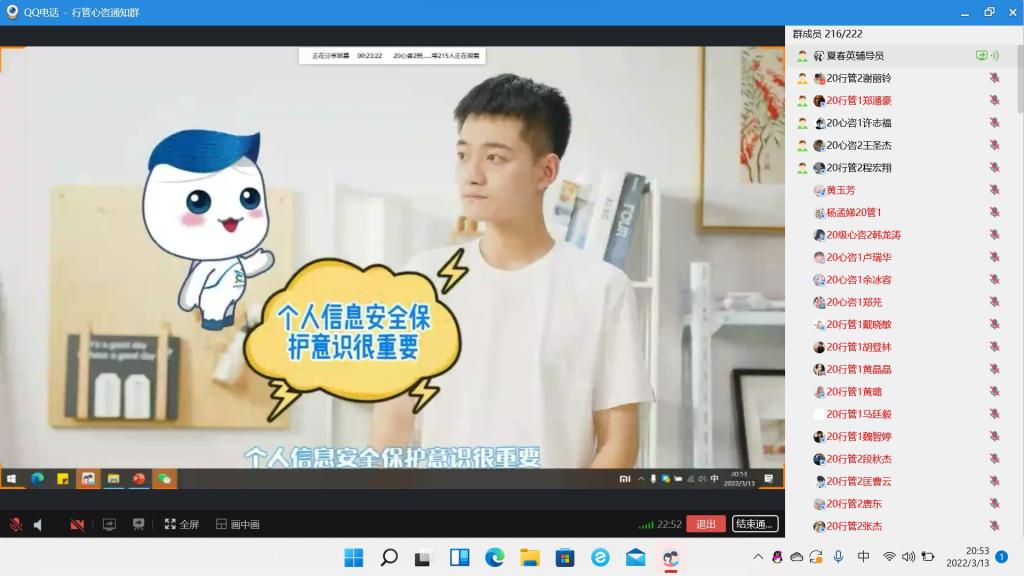Toggle the speaker sound icon

pos(39,524)
